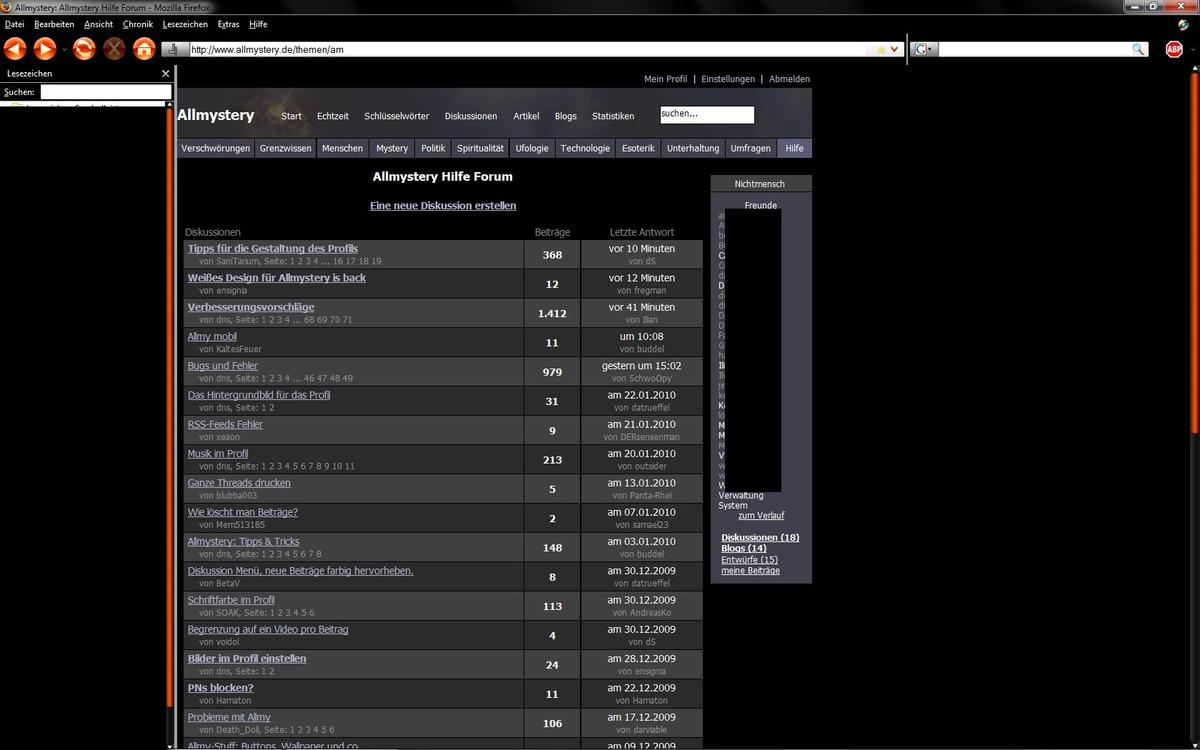The image size is (1200, 750).
Task: Open the URL bar history dropdown arrow
Action: point(894,49)
